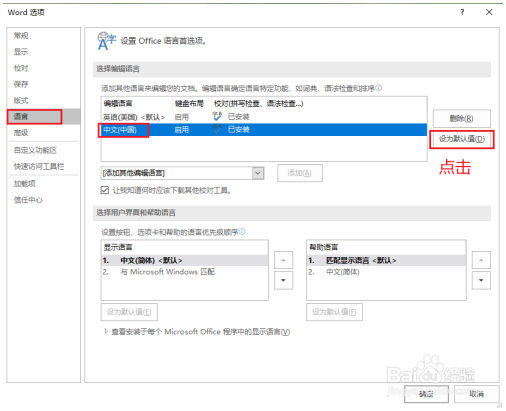This screenshot has width=506, height=411.
Task: Expand 查看安装于每个 Microsoft Office 程序中的显示语言
Action: (106, 331)
